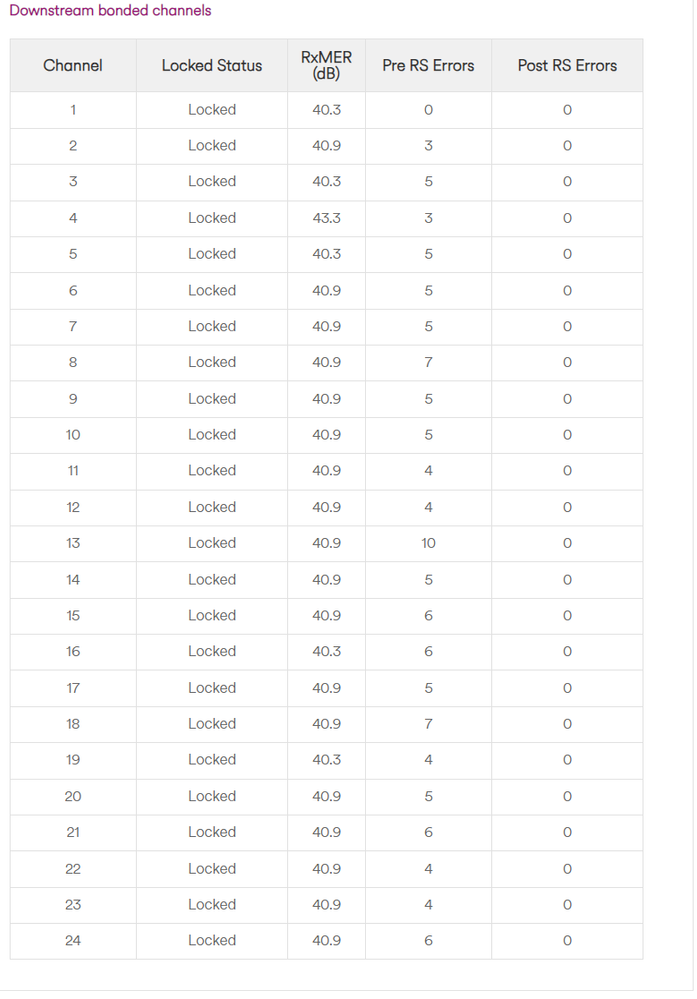Image resolution: width=697 pixels, height=999 pixels.
Task: Select the Channel column header
Action: click(x=73, y=66)
